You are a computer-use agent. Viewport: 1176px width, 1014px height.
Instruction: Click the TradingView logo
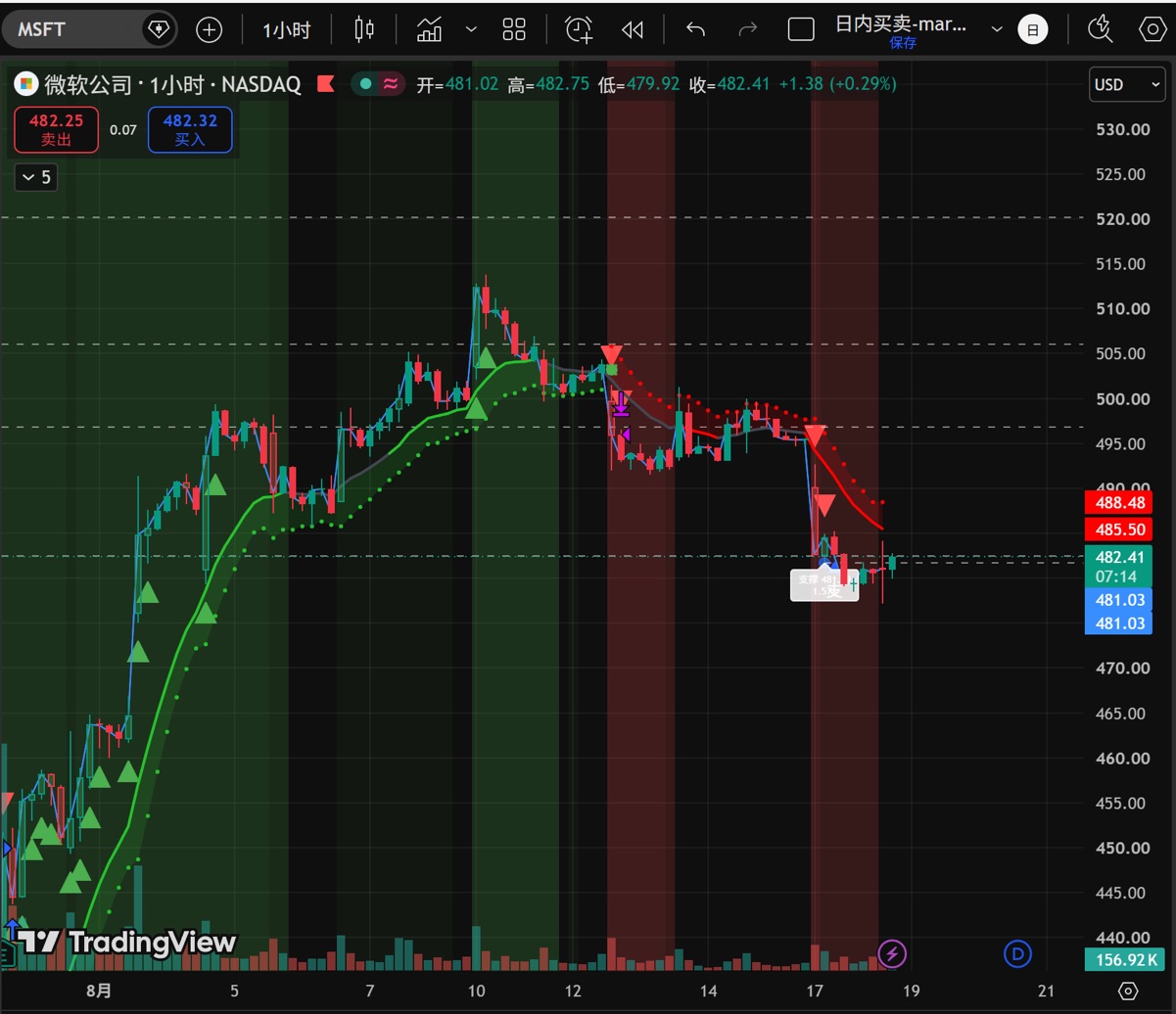126,943
